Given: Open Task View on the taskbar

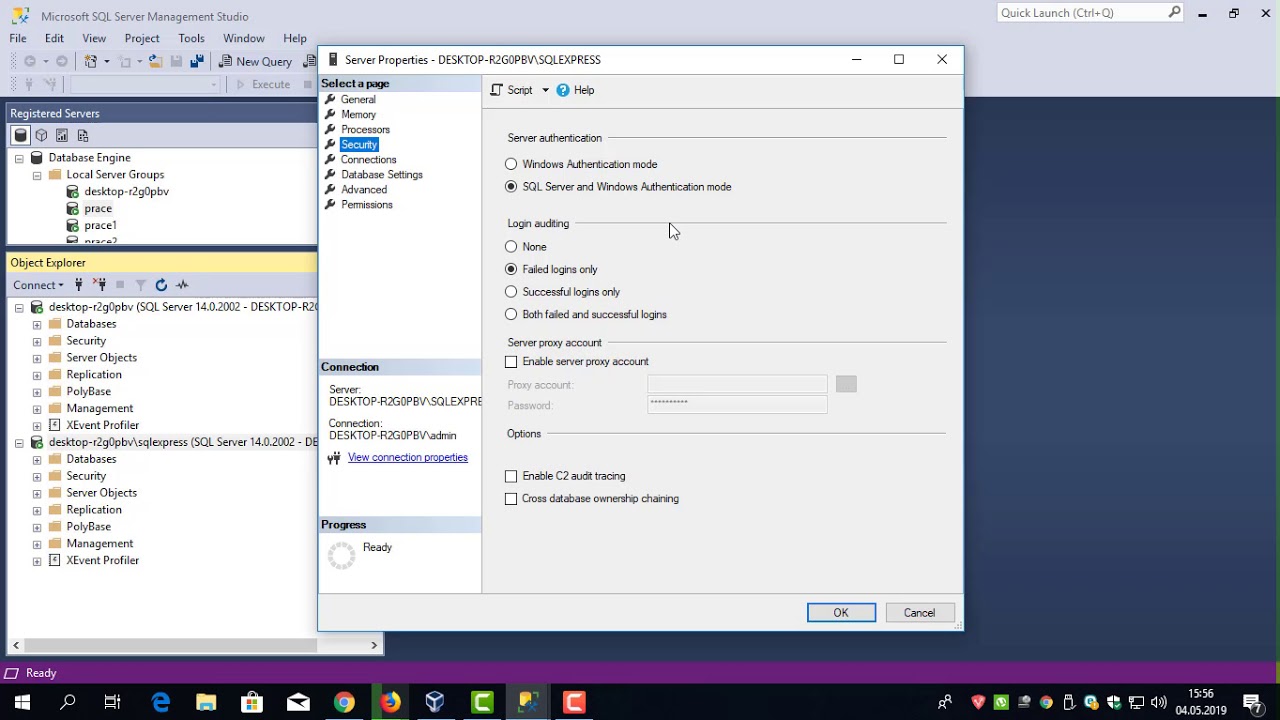Looking at the screenshot, I should (112, 702).
